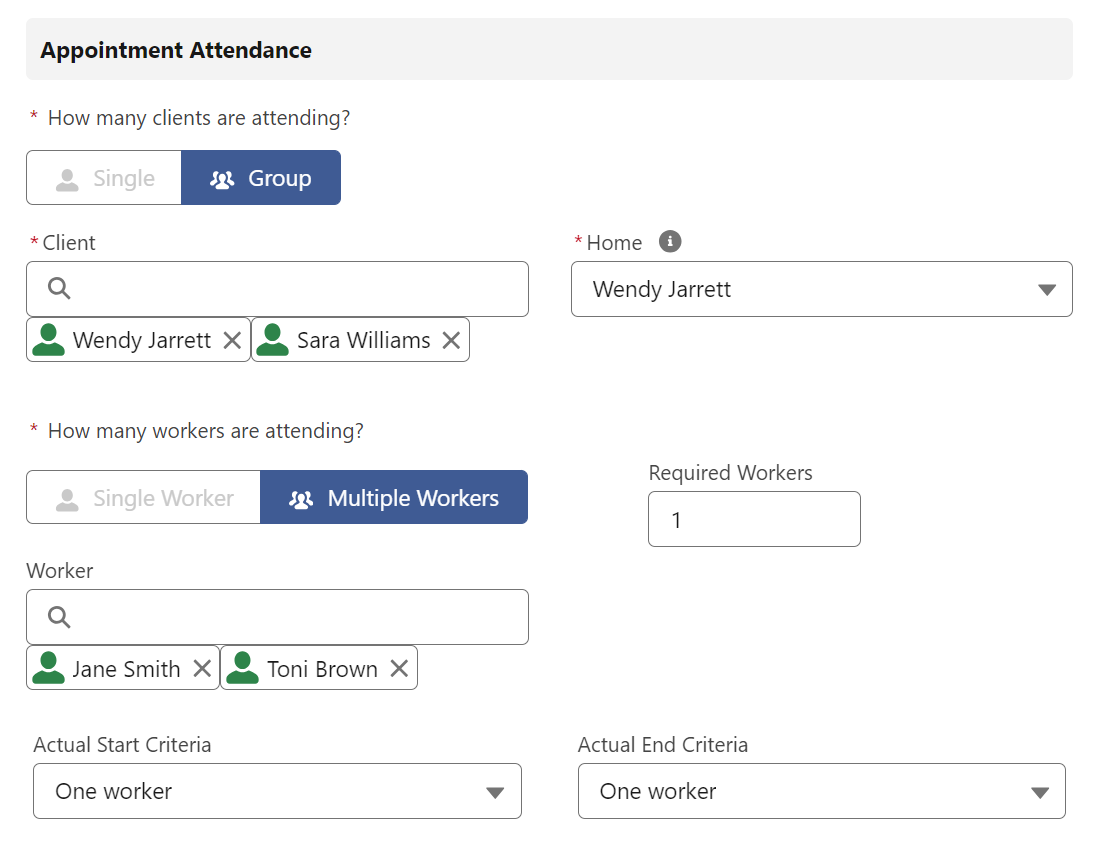Click the Appointment Attendance header
1100x844 pixels.
click(x=174, y=49)
